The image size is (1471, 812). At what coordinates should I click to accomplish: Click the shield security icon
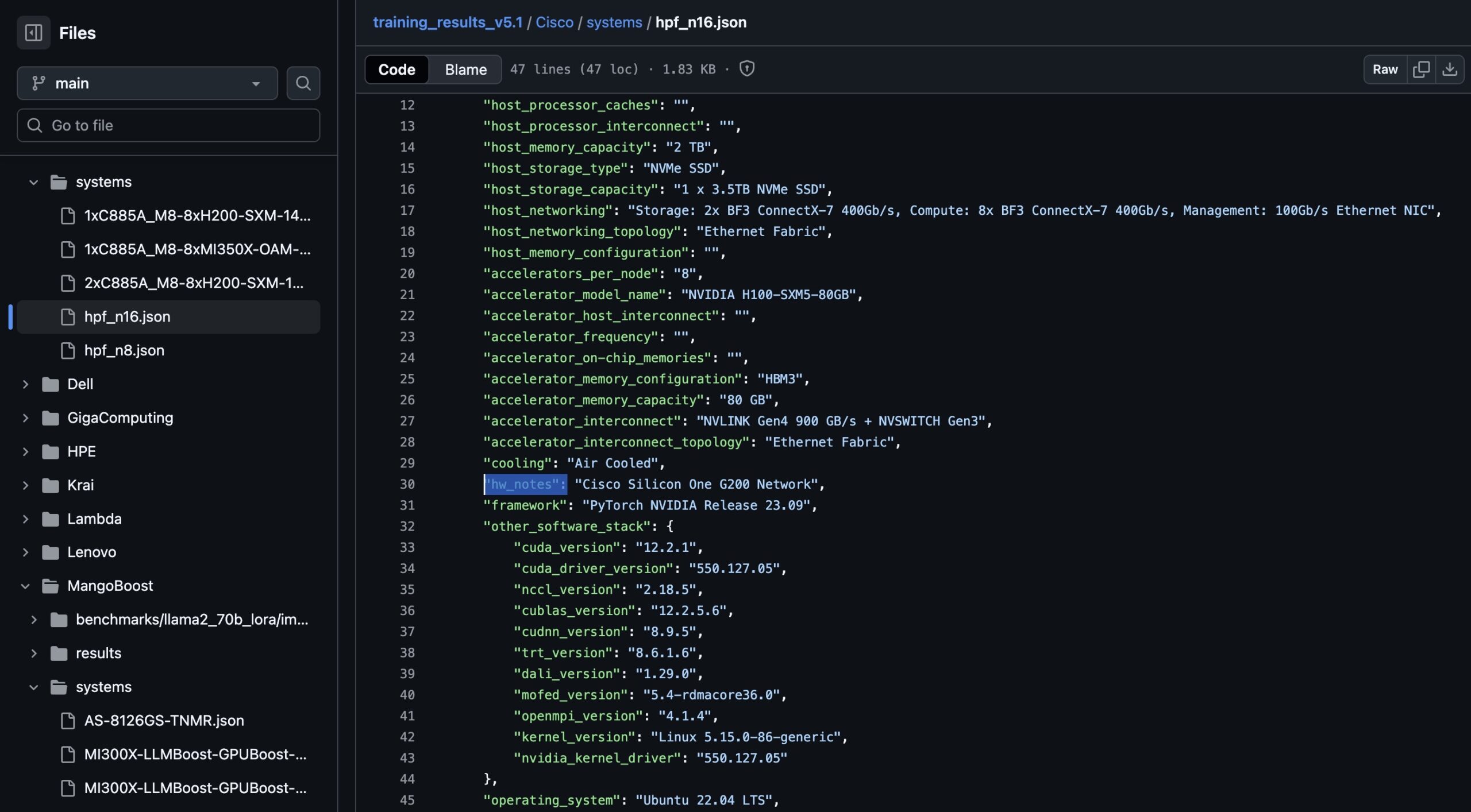[746, 69]
